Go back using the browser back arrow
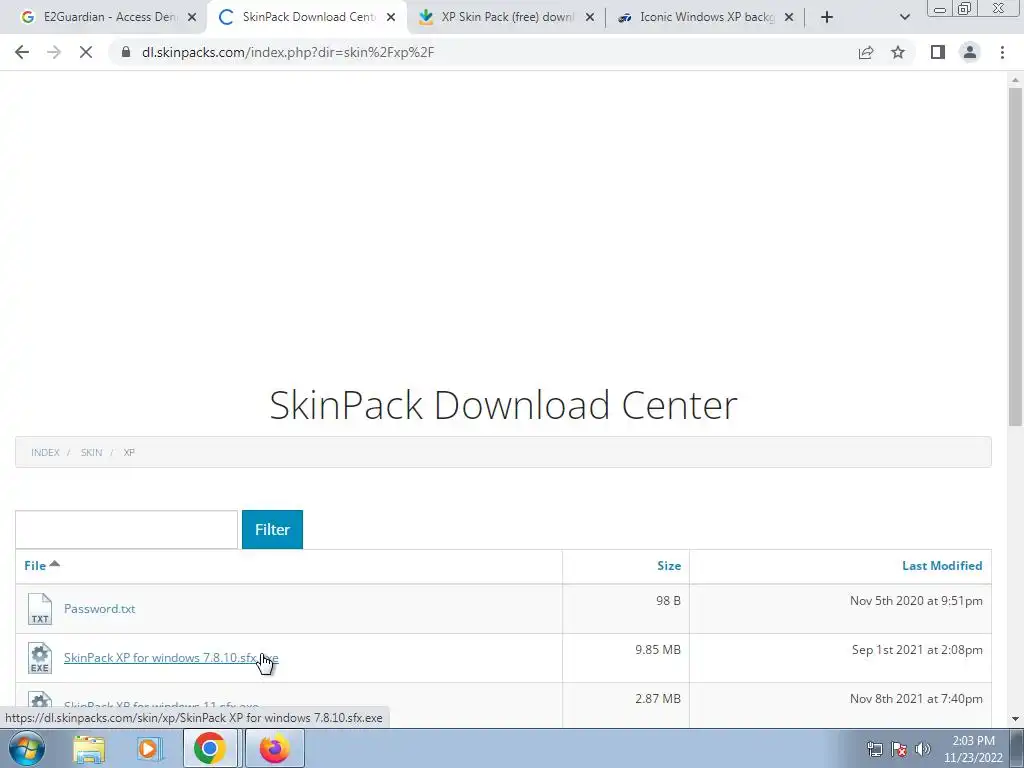The image size is (1024, 768). pos(22,52)
